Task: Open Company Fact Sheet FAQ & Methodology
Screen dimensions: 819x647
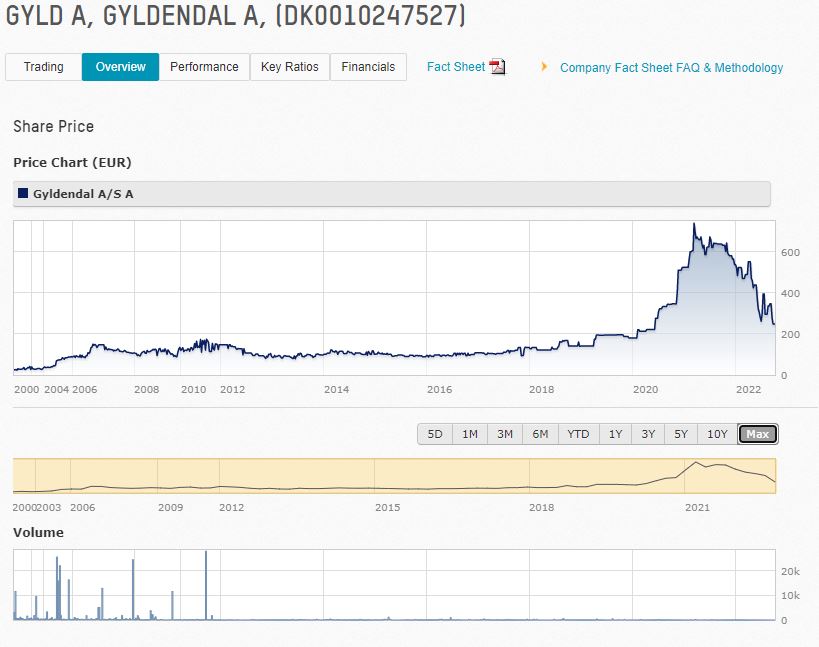Action: point(670,67)
